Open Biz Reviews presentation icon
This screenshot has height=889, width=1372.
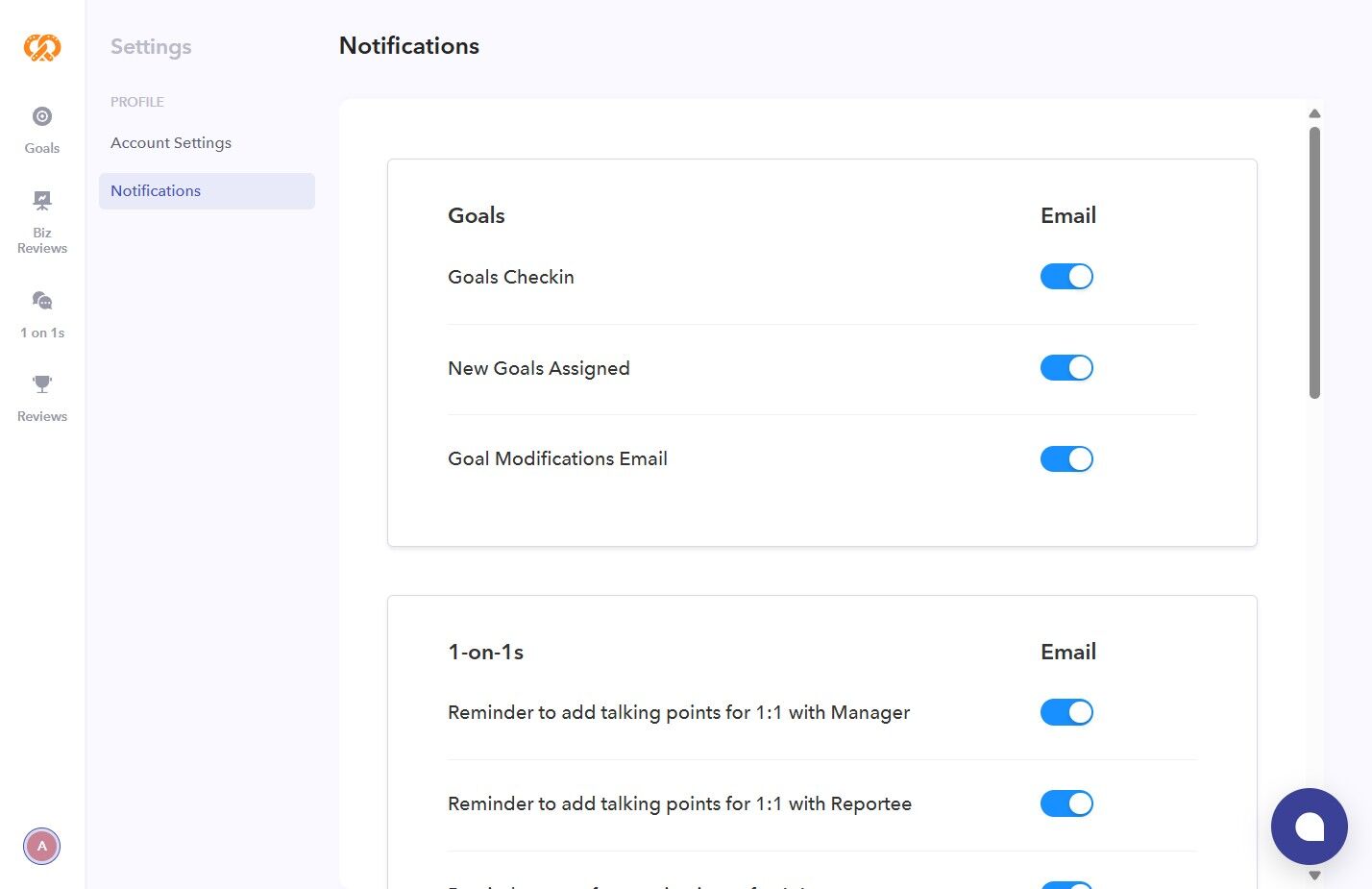(42, 200)
